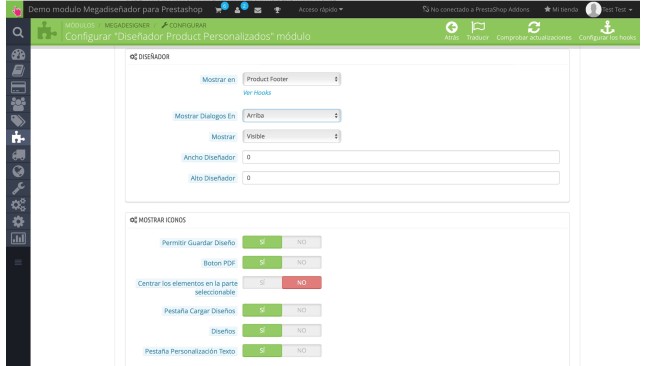Go to the MÓDULOS breadcrumb

80,25
